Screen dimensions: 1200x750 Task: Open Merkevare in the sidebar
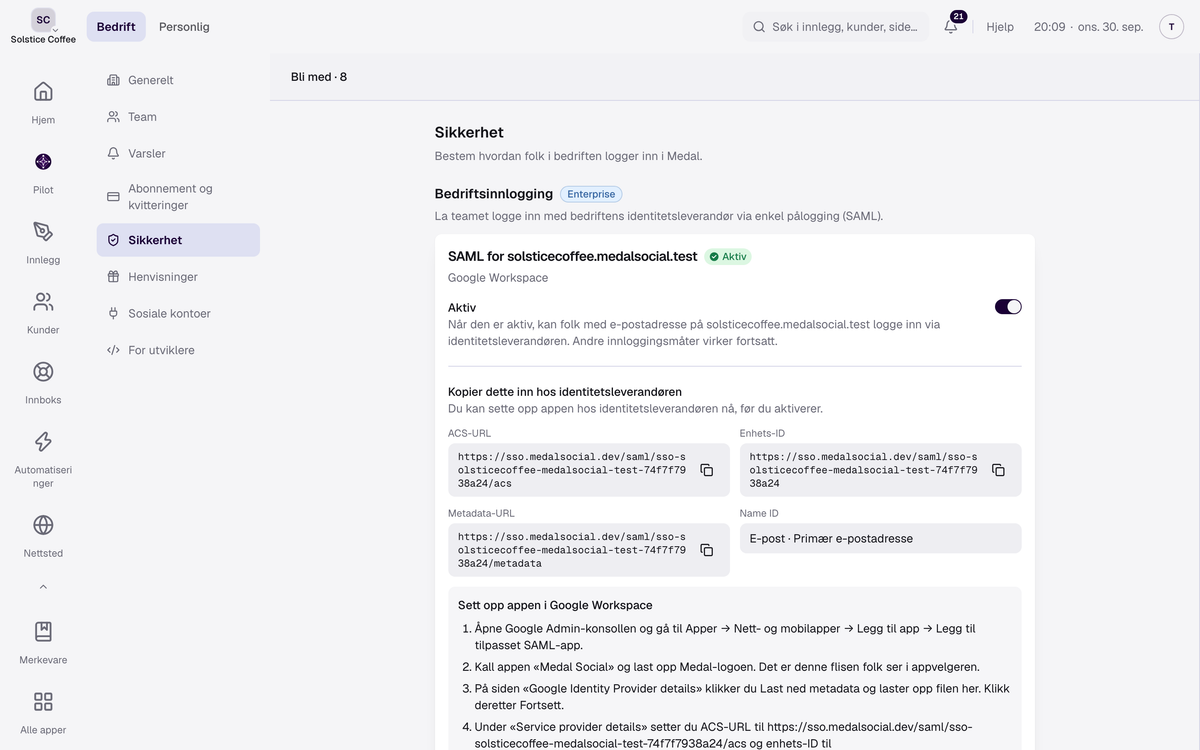[x=43, y=642]
